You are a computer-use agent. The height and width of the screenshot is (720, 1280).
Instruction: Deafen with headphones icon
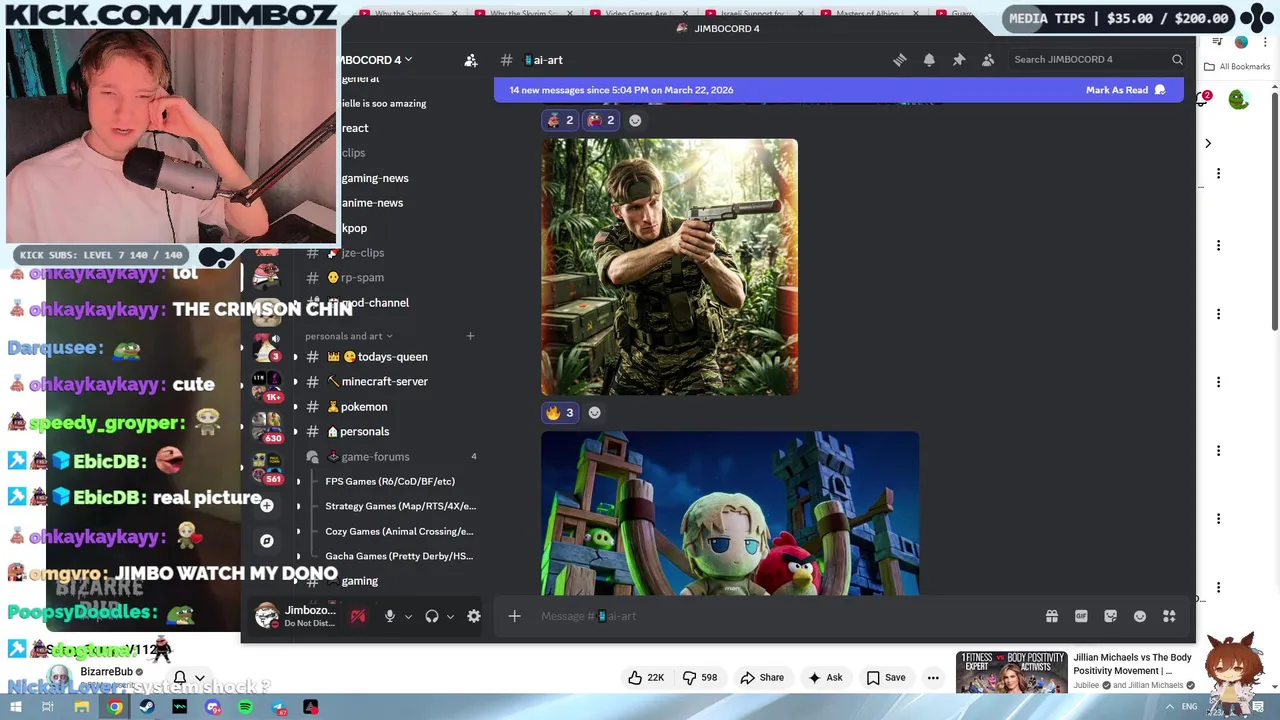pyautogui.click(x=432, y=616)
